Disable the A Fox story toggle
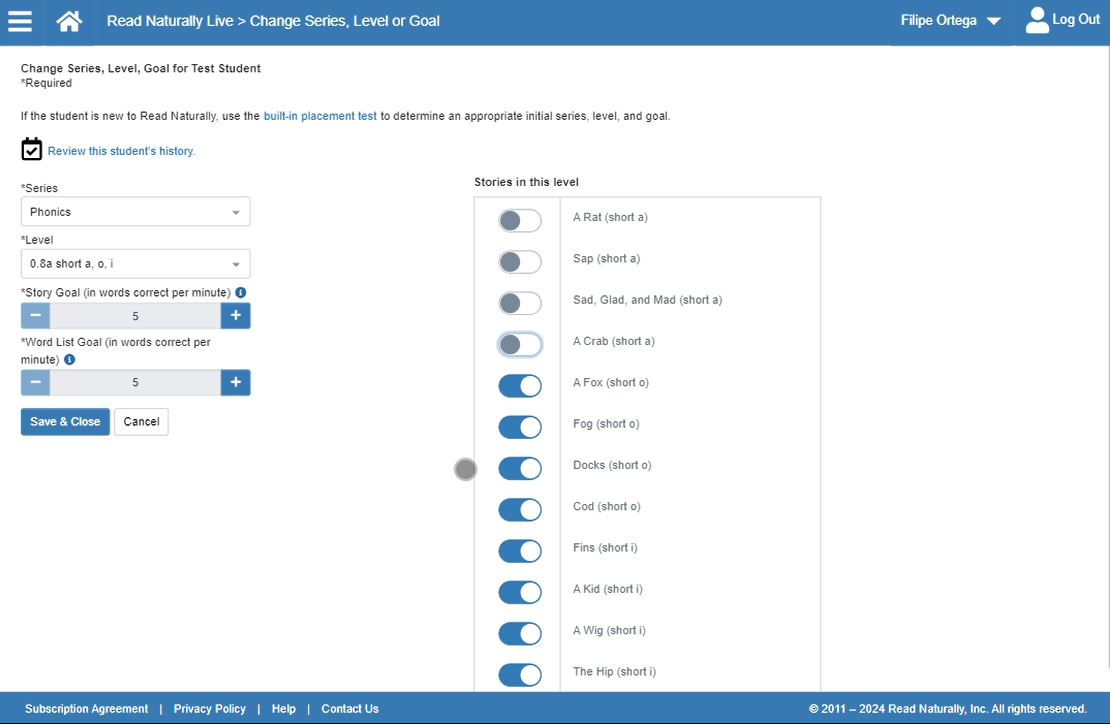The width and height of the screenshot is (1110, 724). [520, 386]
